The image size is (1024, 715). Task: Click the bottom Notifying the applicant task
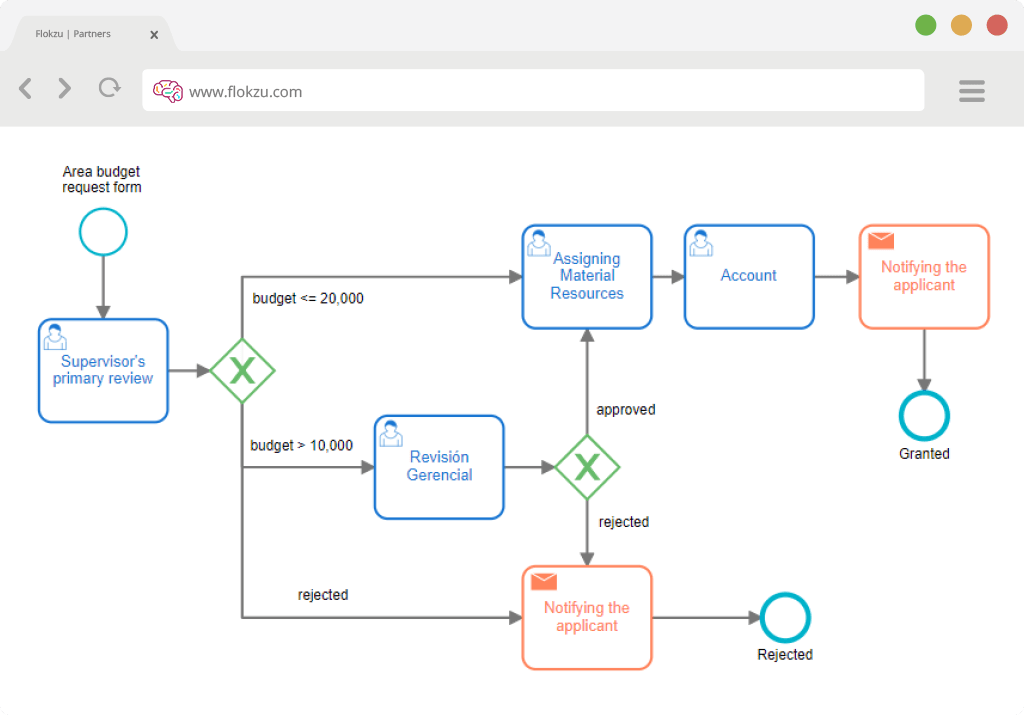(587, 618)
